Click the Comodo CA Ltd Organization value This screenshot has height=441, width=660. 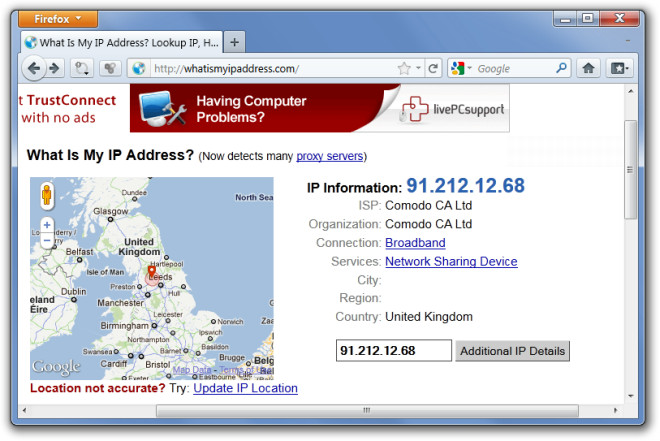click(428, 224)
